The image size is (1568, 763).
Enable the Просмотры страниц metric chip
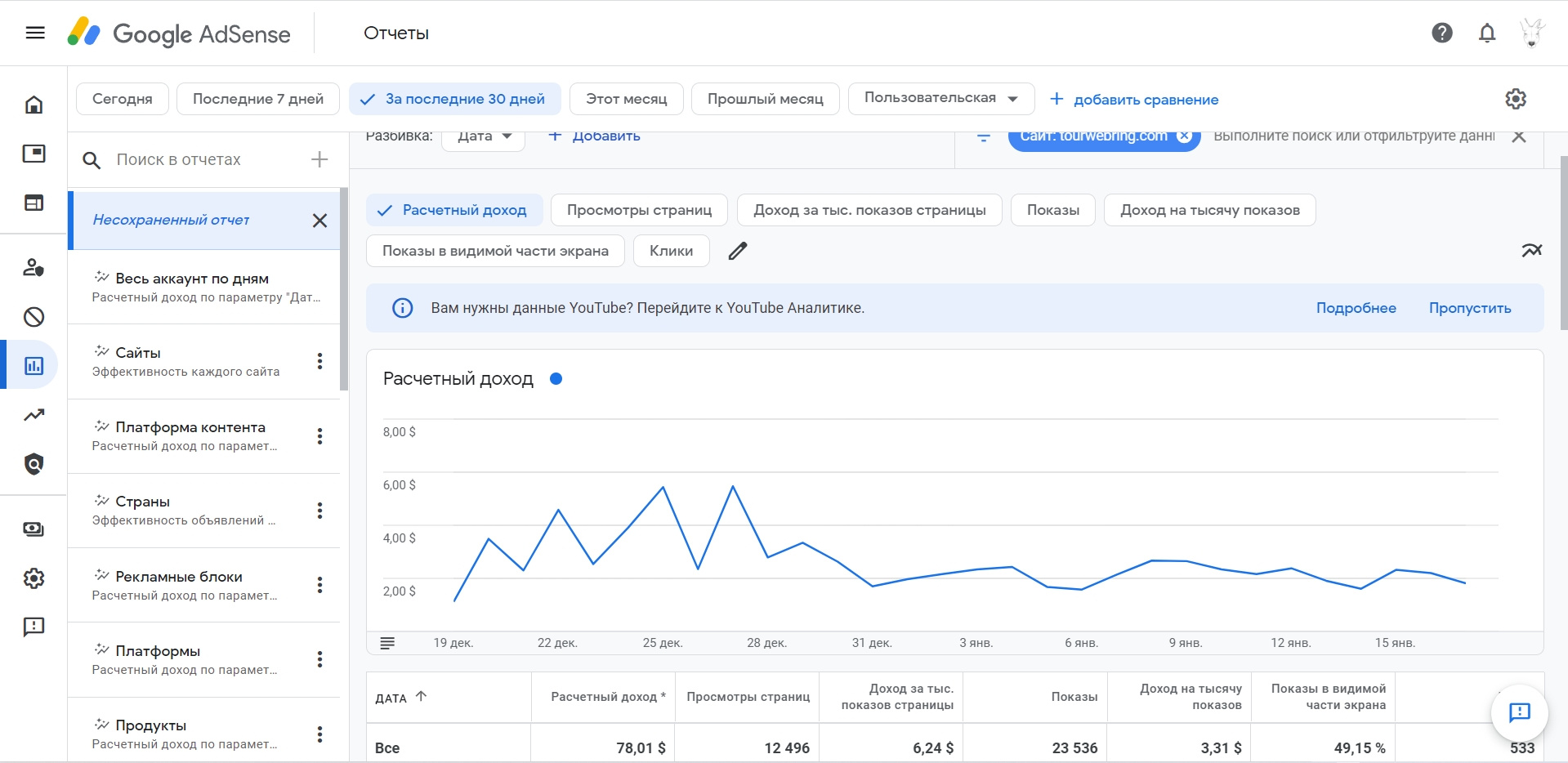click(639, 210)
